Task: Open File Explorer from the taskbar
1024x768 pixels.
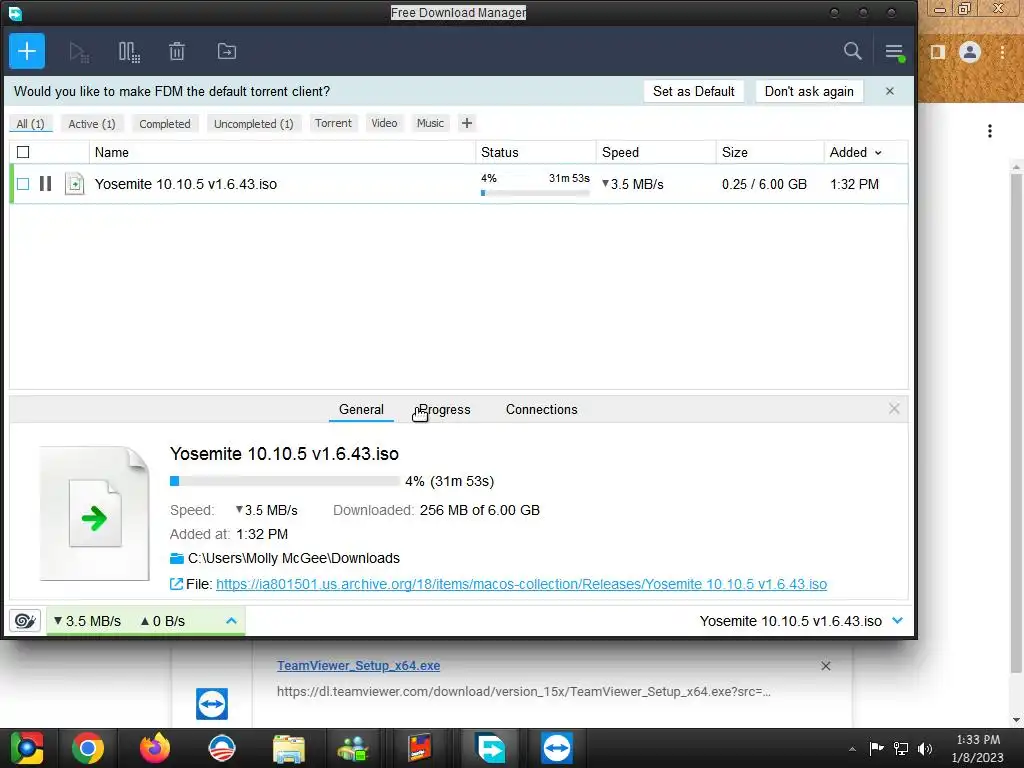Action: tap(289, 748)
